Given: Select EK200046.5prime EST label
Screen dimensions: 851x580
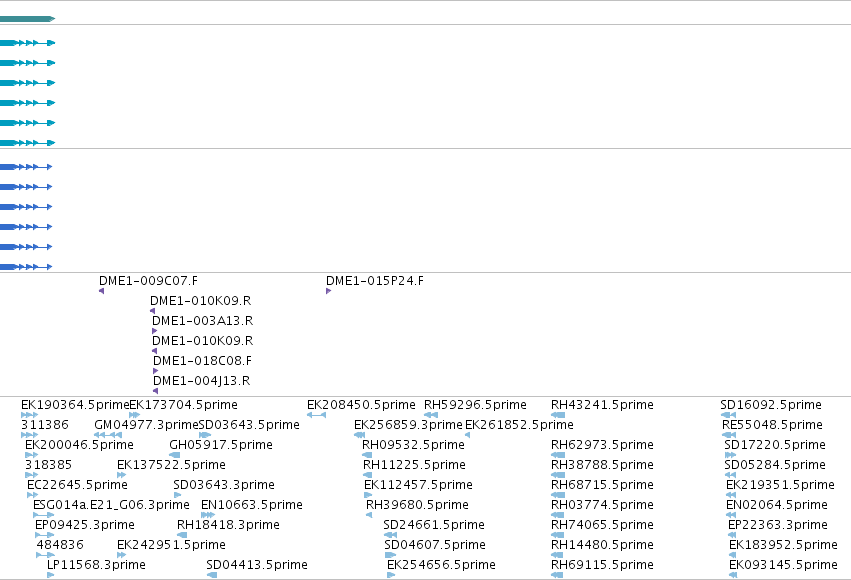Looking at the screenshot, I should 79,445.
